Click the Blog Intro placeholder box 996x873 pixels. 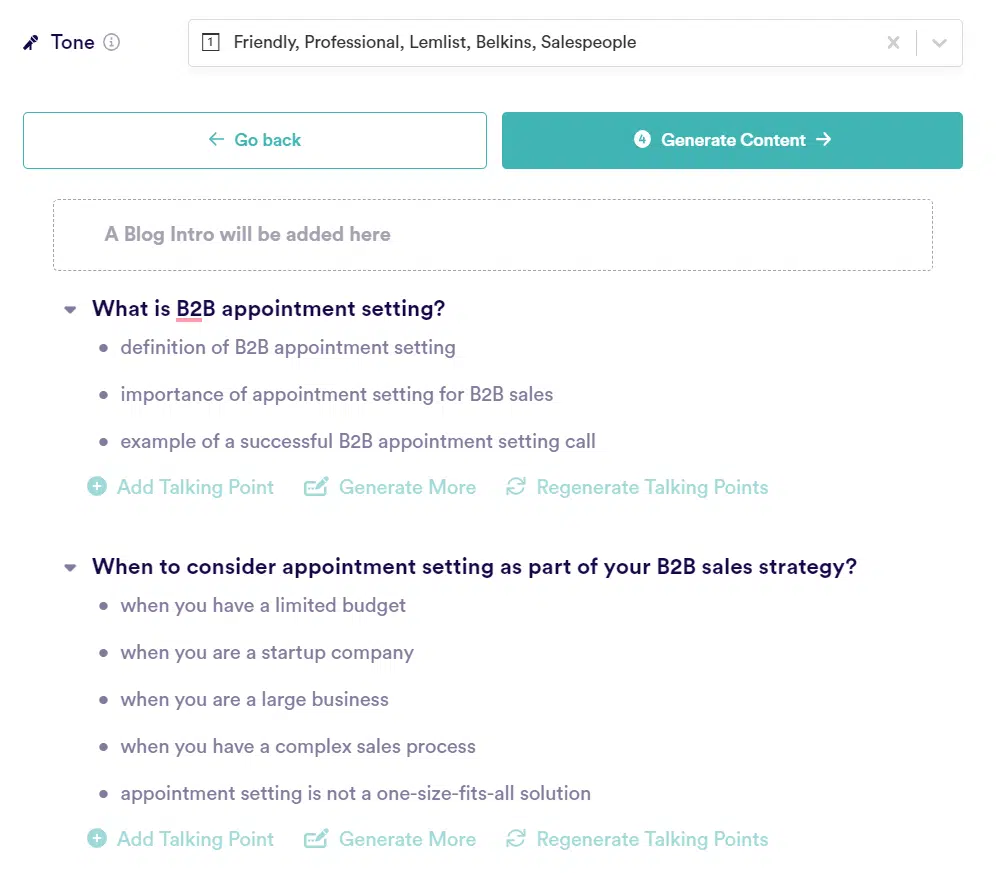pyautogui.click(x=492, y=235)
